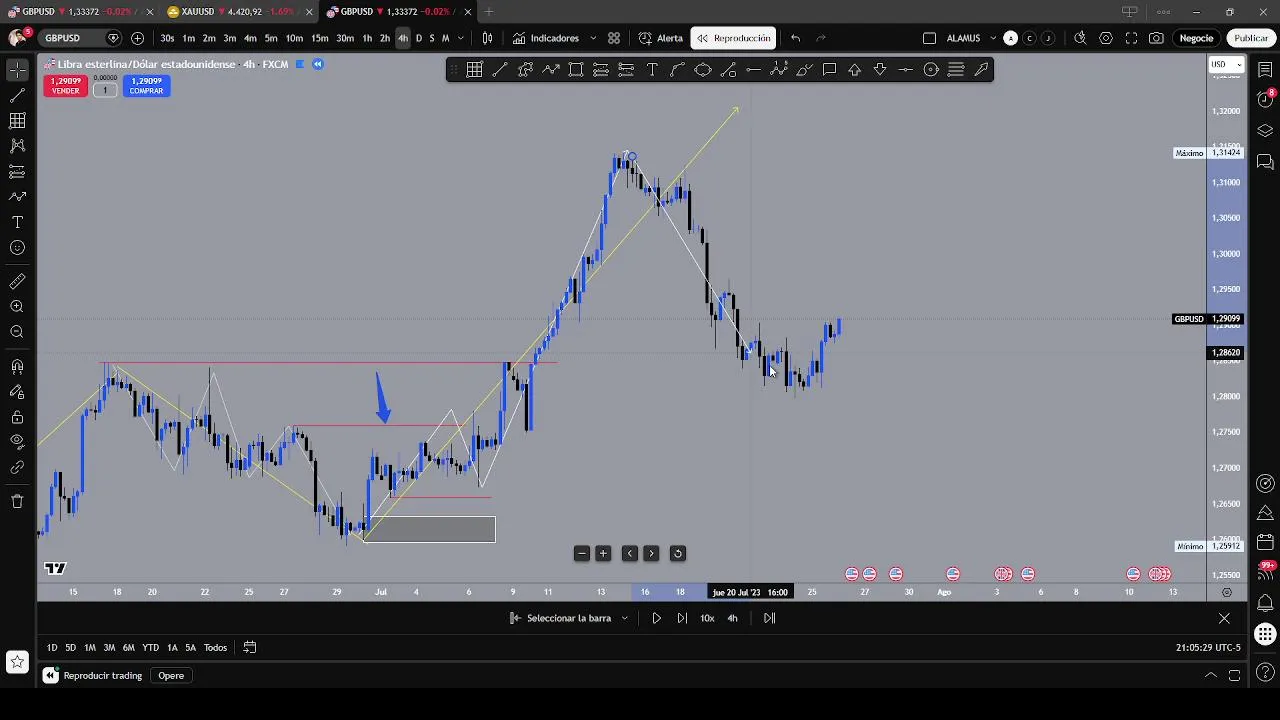Open the ALAMUS layout dropdown
Screen dimensions: 1280x720
coord(993,38)
